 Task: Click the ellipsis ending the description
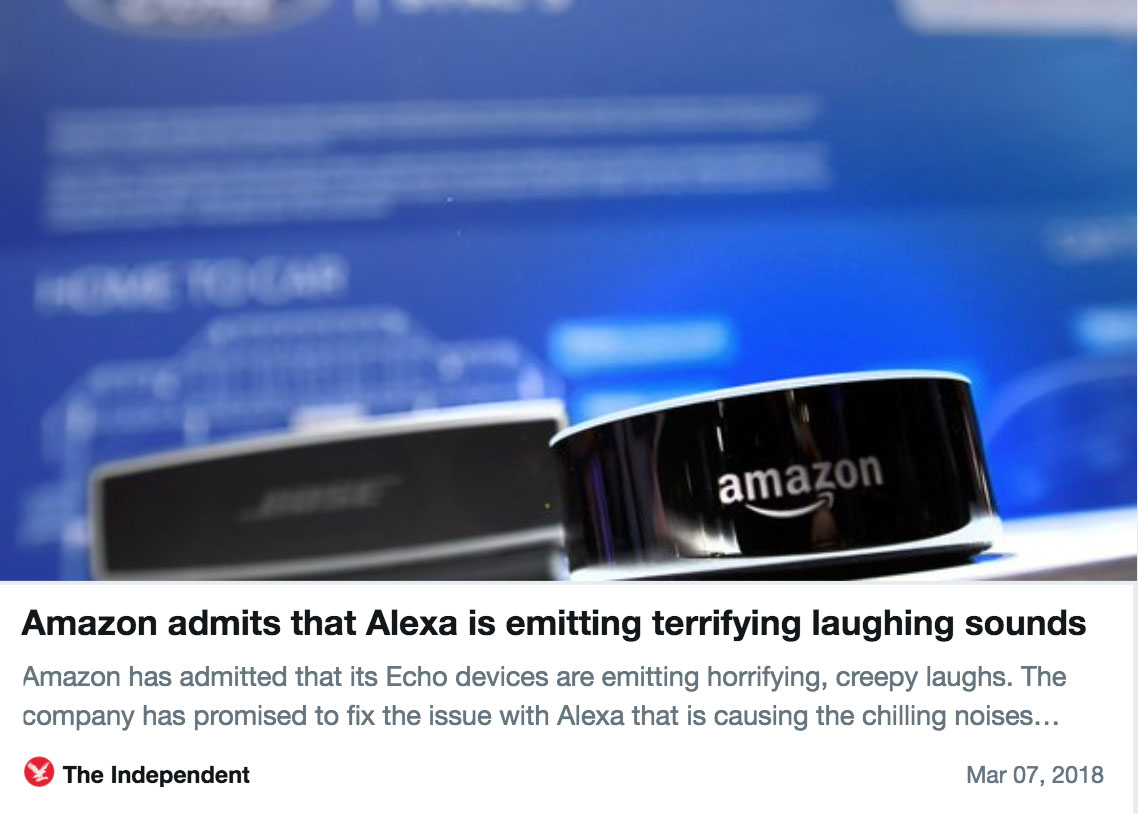coord(1046,717)
